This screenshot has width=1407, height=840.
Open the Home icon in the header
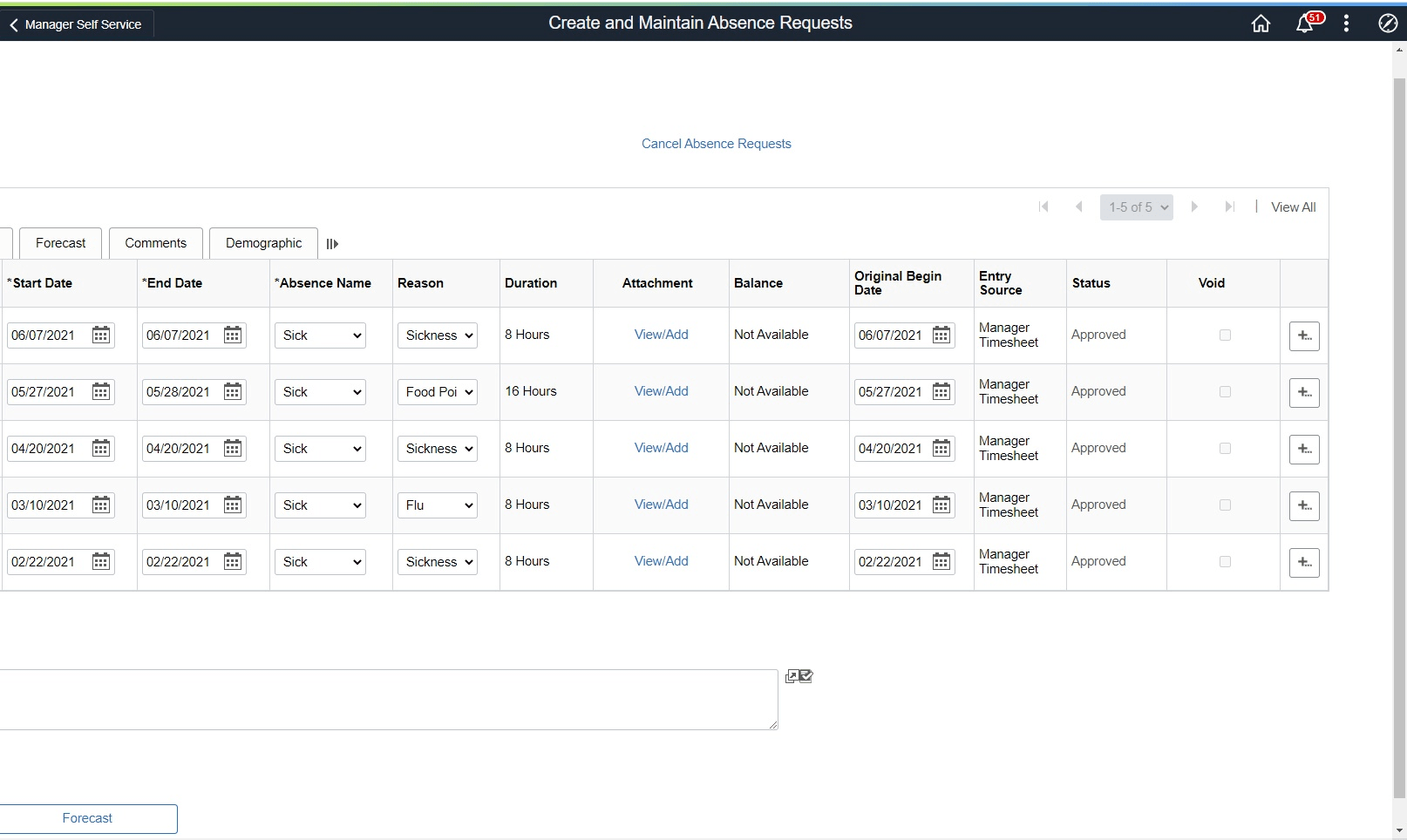coord(1261,24)
